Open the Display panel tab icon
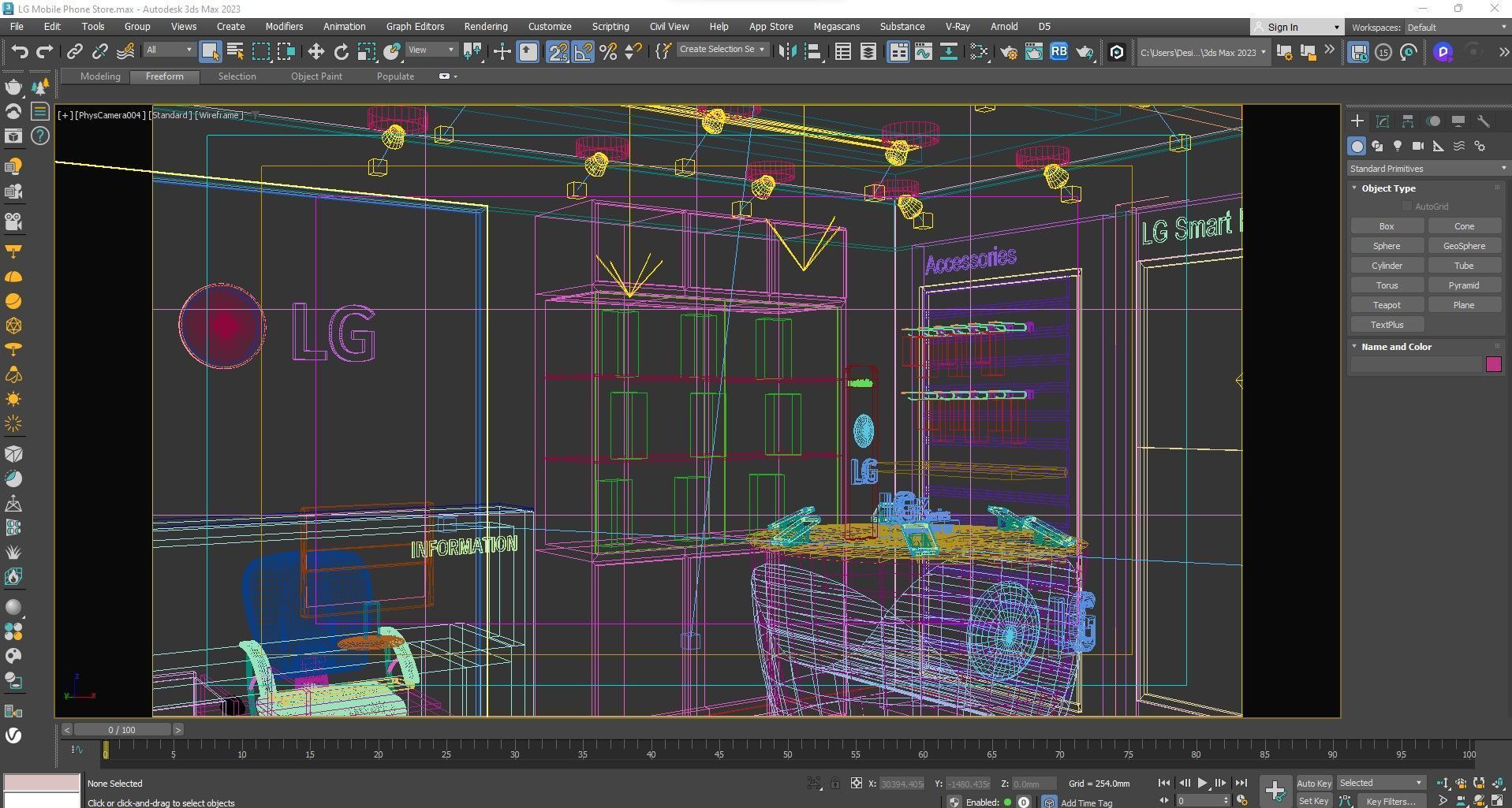 point(1458,121)
